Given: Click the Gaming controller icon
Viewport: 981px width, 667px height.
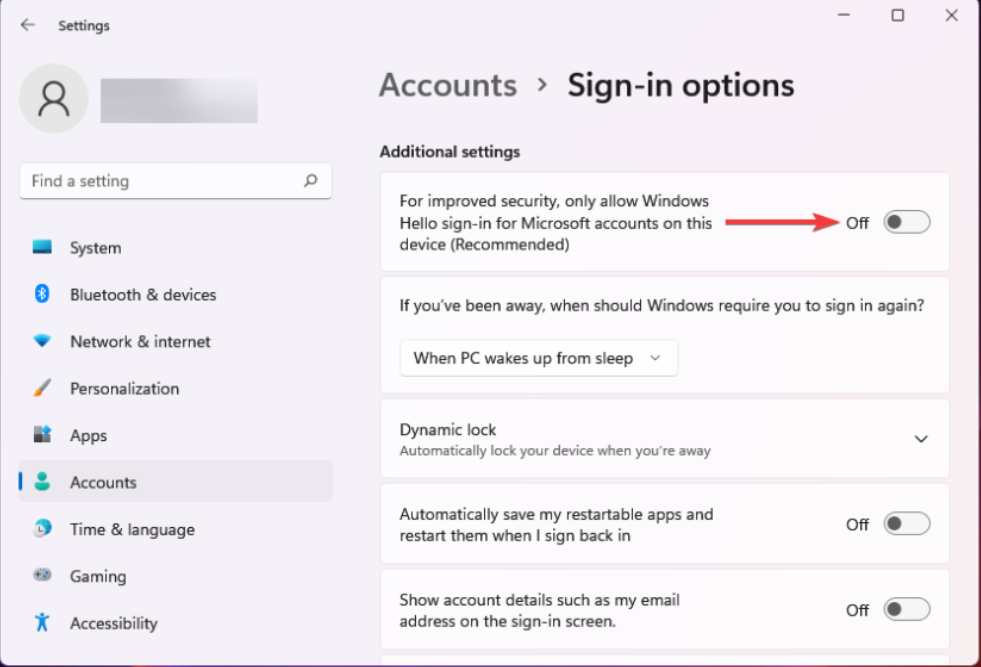Looking at the screenshot, I should click(42, 576).
